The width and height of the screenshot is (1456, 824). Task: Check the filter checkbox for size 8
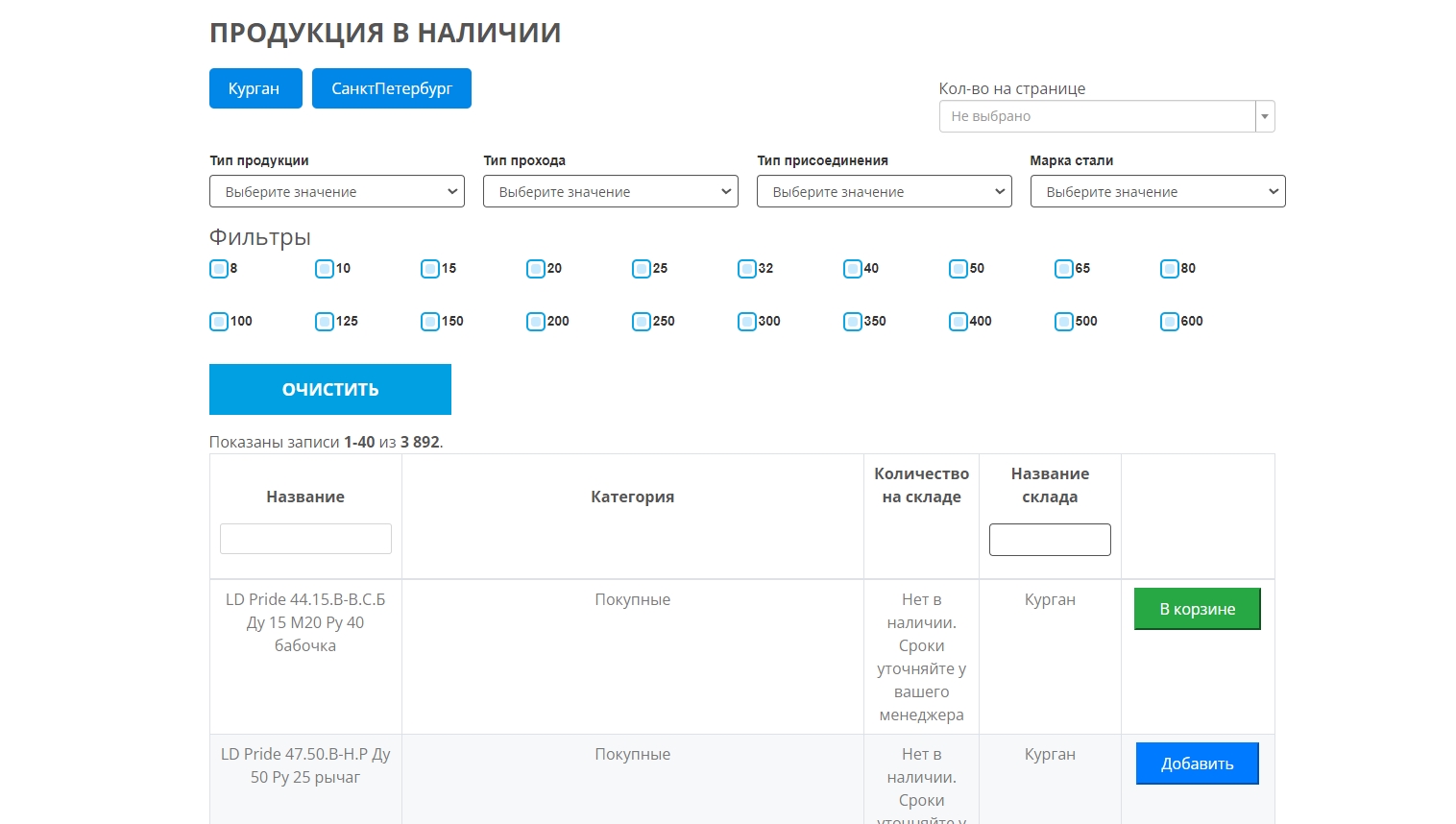tap(219, 269)
